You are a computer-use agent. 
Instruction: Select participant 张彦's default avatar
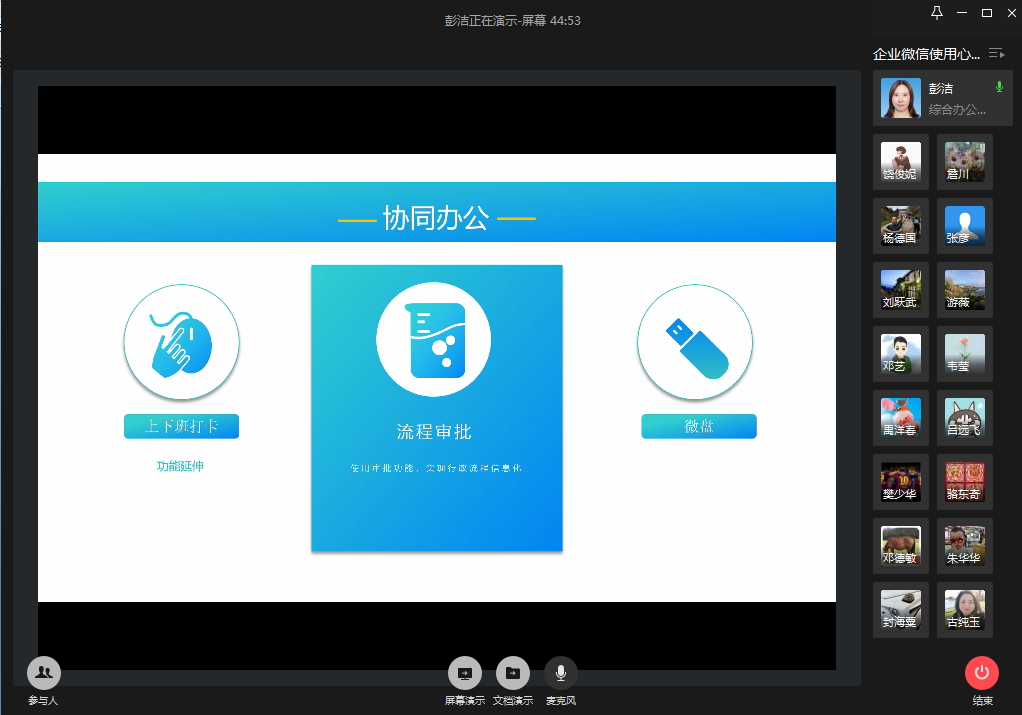[965, 225]
